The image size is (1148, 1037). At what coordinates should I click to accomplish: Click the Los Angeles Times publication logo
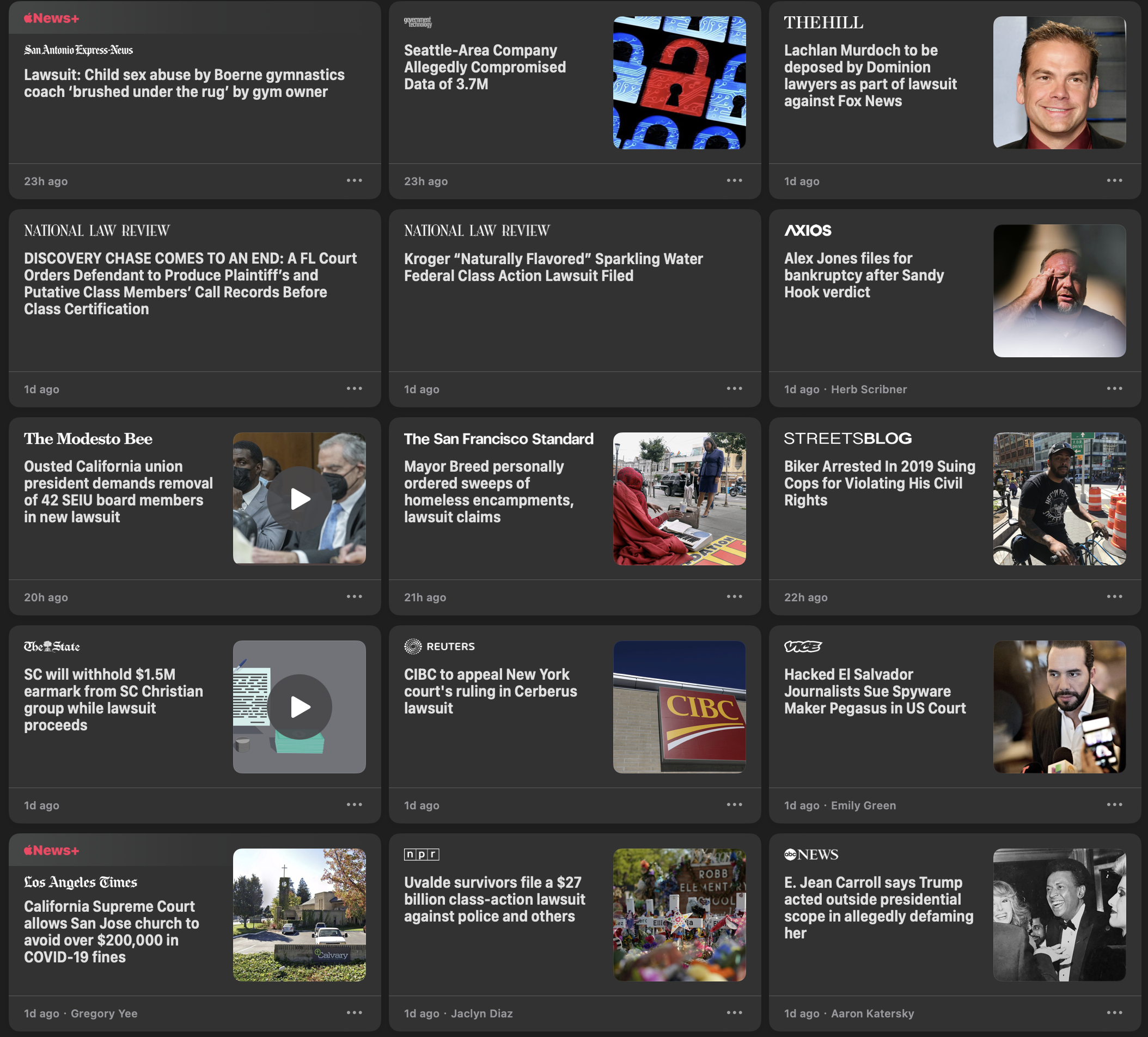(80, 882)
